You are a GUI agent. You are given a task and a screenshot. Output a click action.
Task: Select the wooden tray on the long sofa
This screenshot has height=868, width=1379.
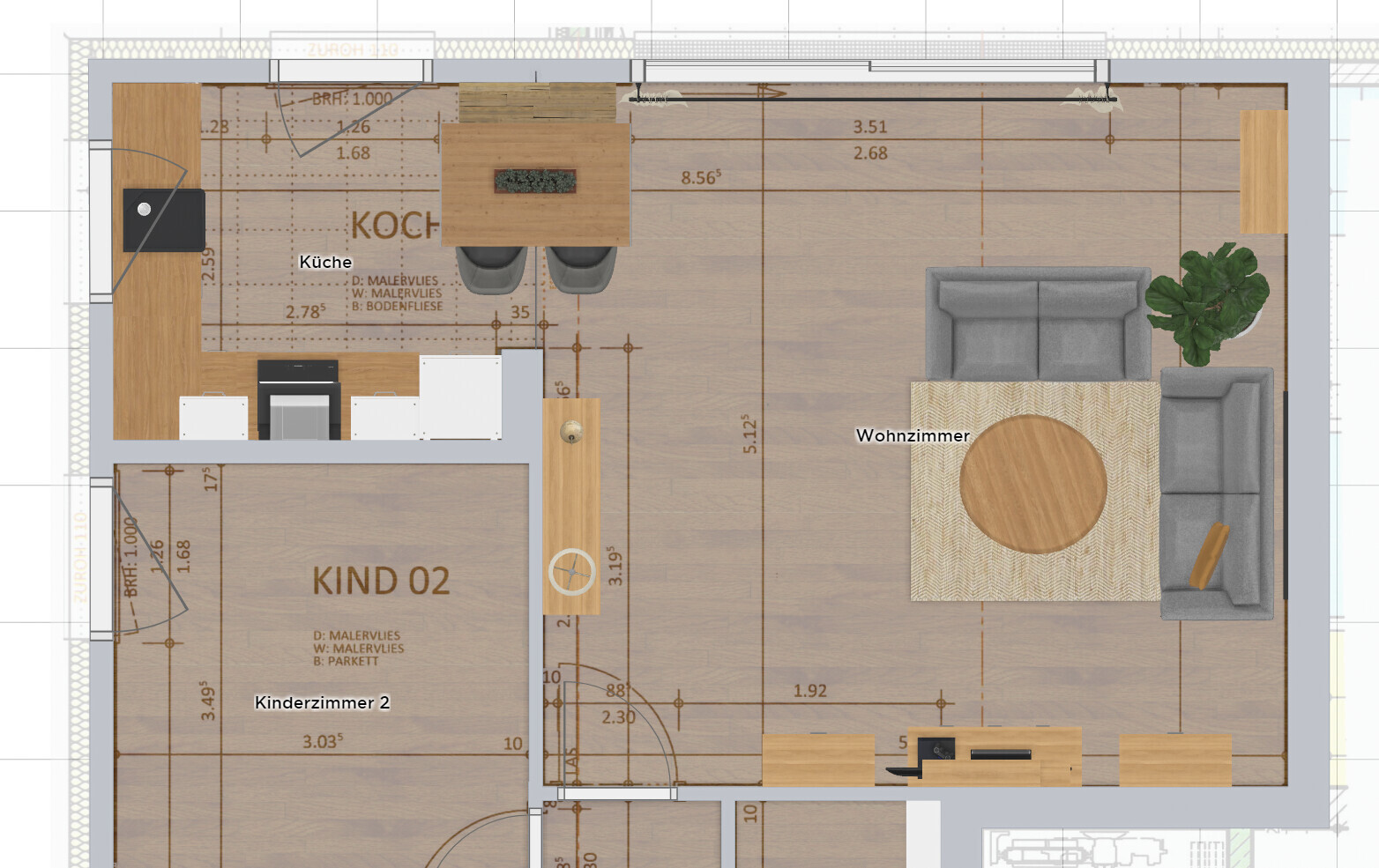click(x=1209, y=555)
